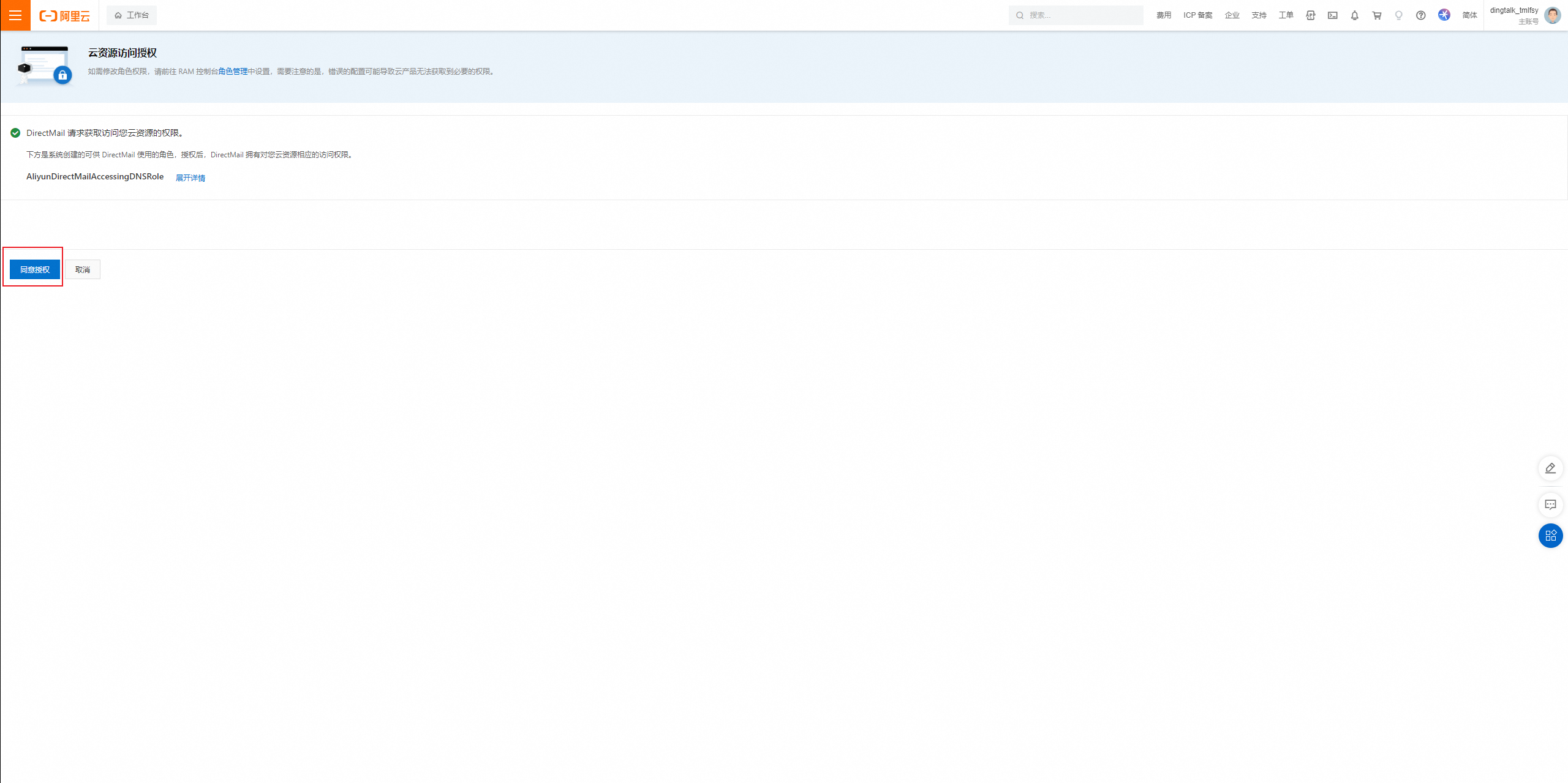Open the colorful AI assistant icon

[1444, 15]
